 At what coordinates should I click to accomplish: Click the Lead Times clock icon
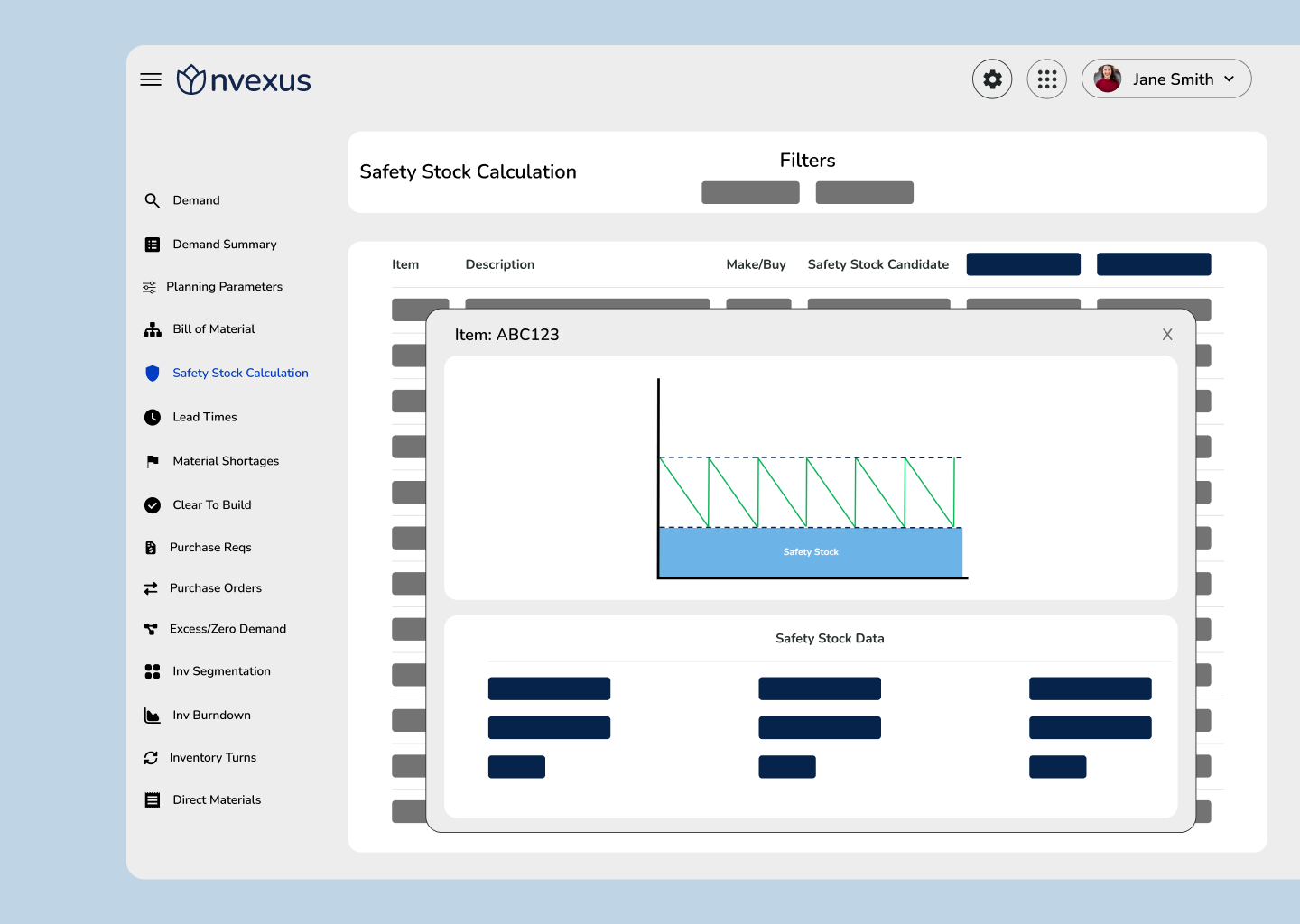153,417
